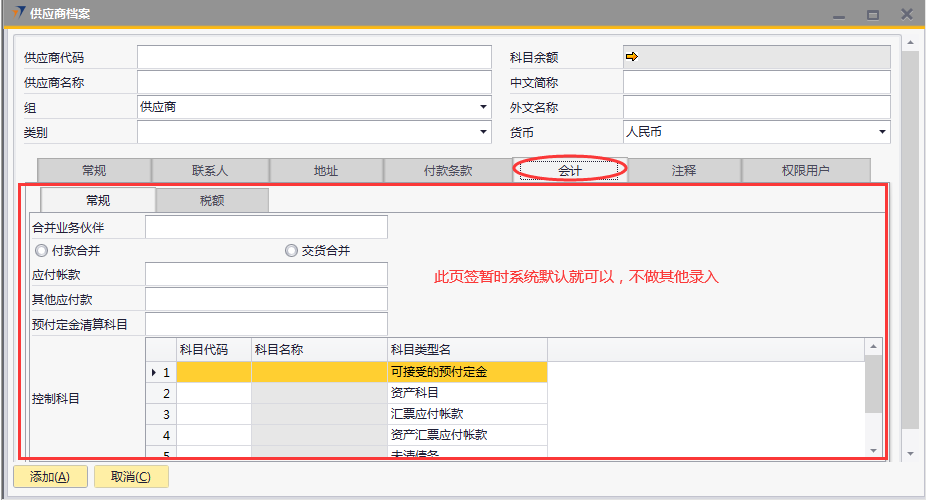926x500 pixels.
Task: Click the 添加 button
Action: tap(50, 477)
